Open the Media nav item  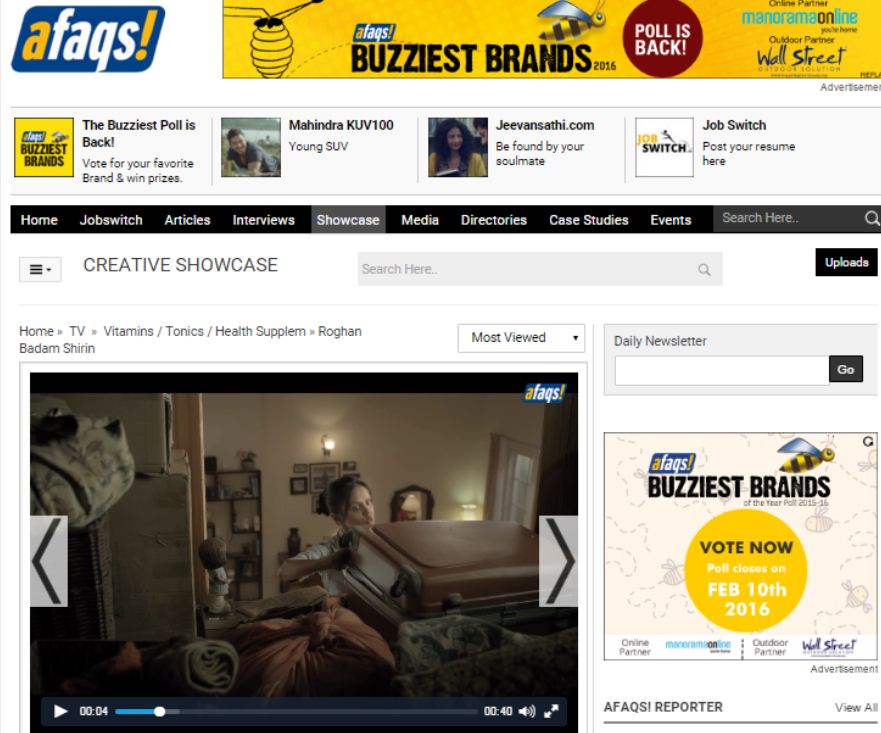click(x=420, y=220)
